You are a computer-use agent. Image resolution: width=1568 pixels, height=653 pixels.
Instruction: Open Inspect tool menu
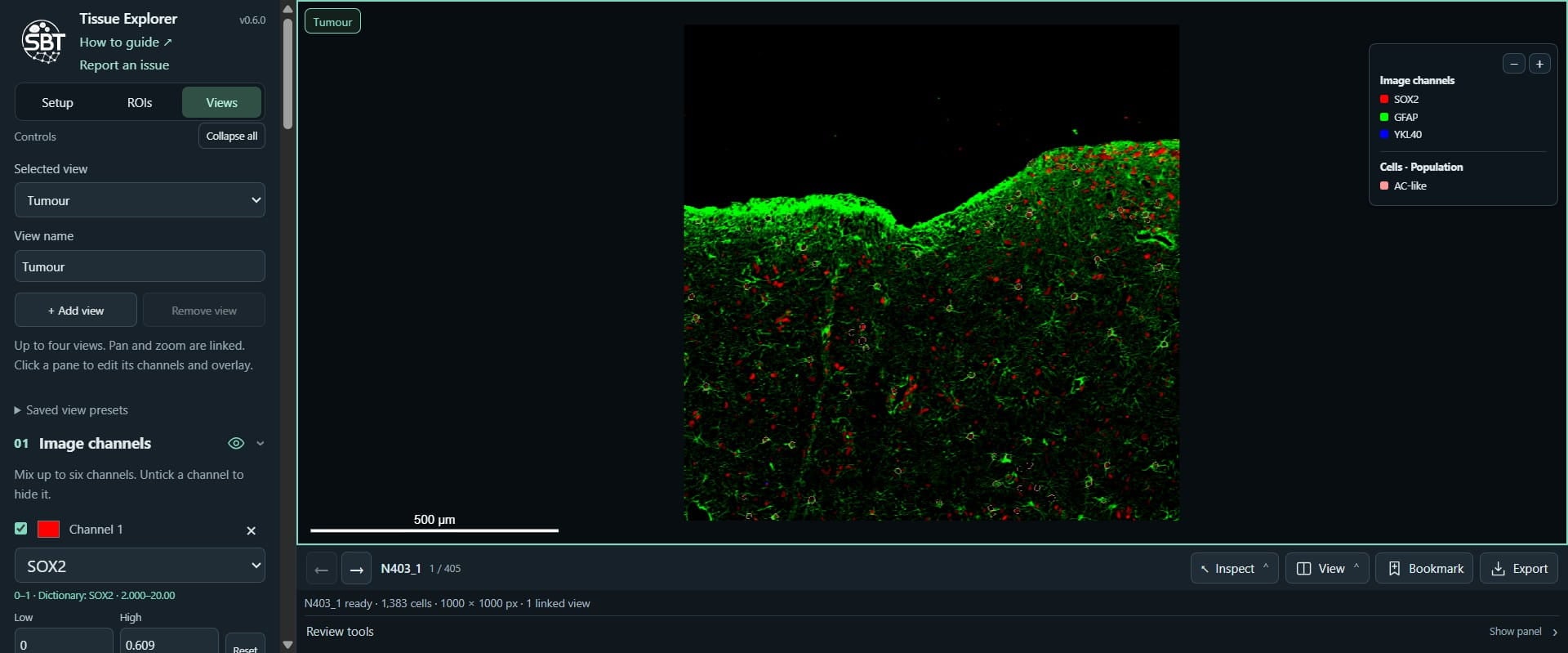[x=1235, y=569]
